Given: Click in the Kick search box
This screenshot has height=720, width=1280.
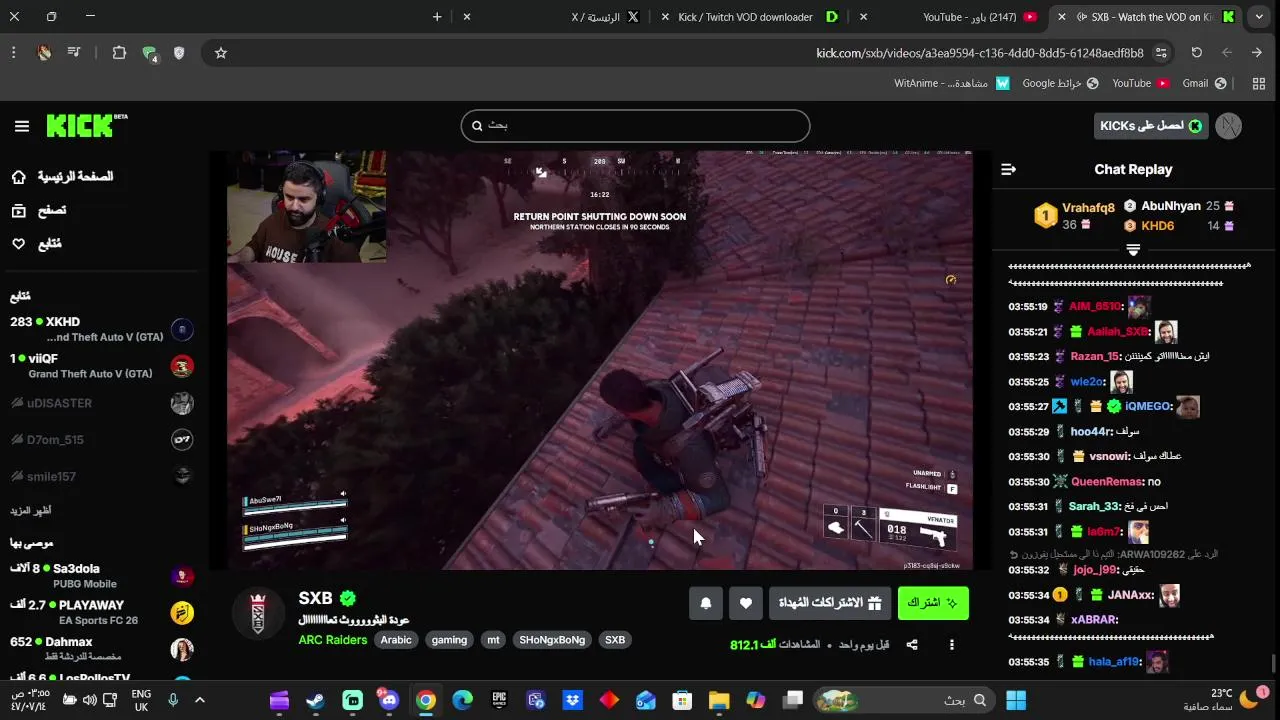Looking at the screenshot, I should [x=635, y=126].
